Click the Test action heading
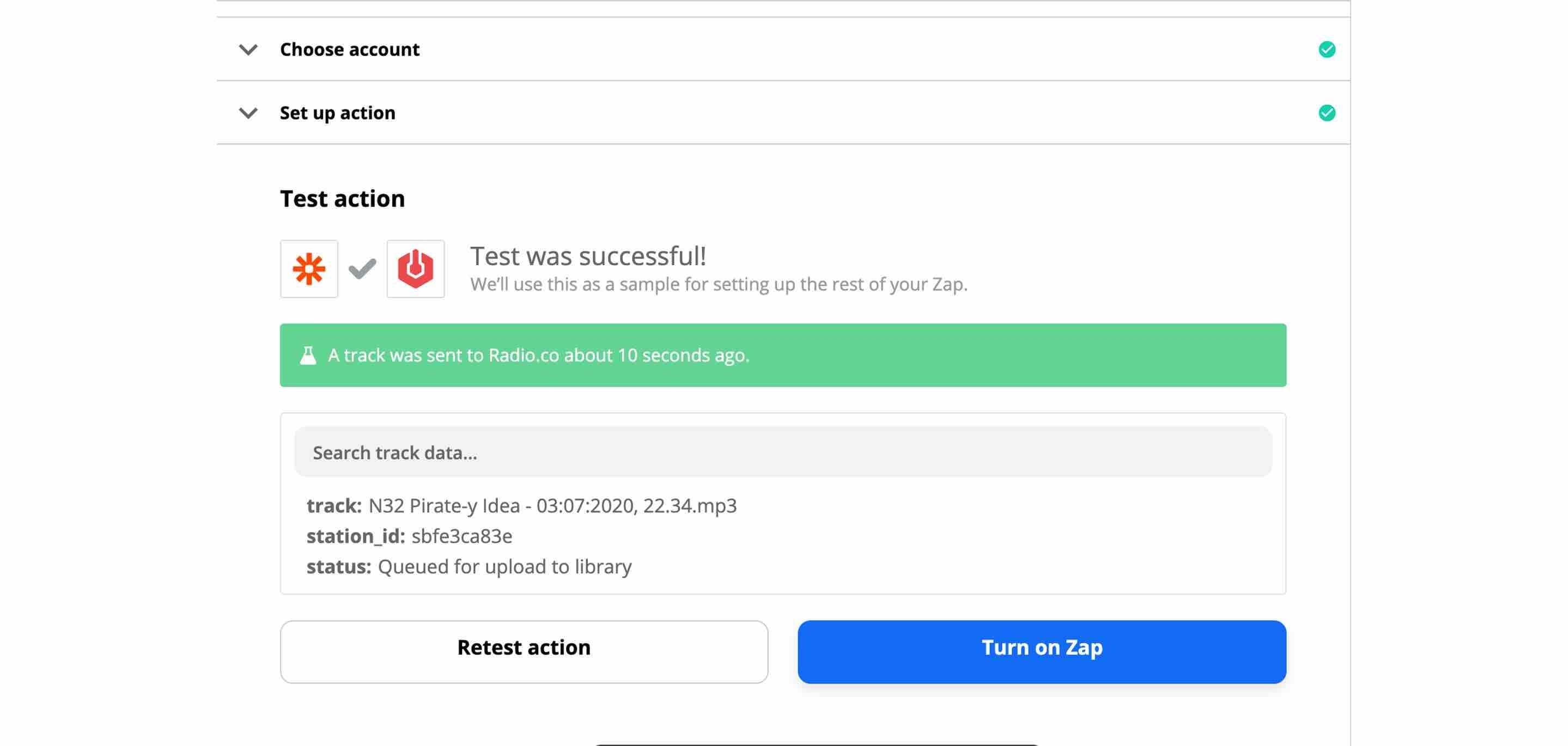 point(342,198)
